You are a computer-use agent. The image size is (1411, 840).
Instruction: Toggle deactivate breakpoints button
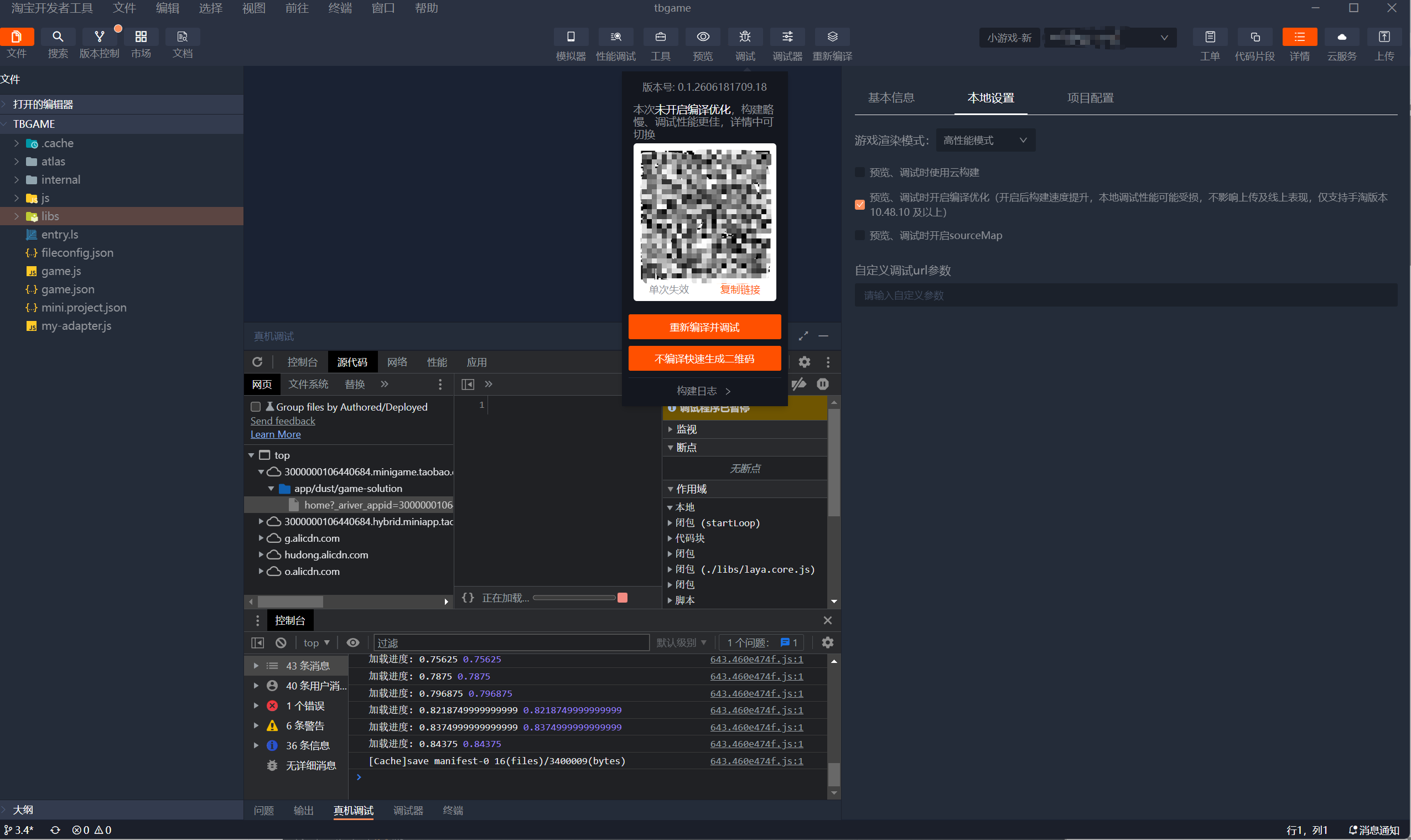pyautogui.click(x=798, y=385)
